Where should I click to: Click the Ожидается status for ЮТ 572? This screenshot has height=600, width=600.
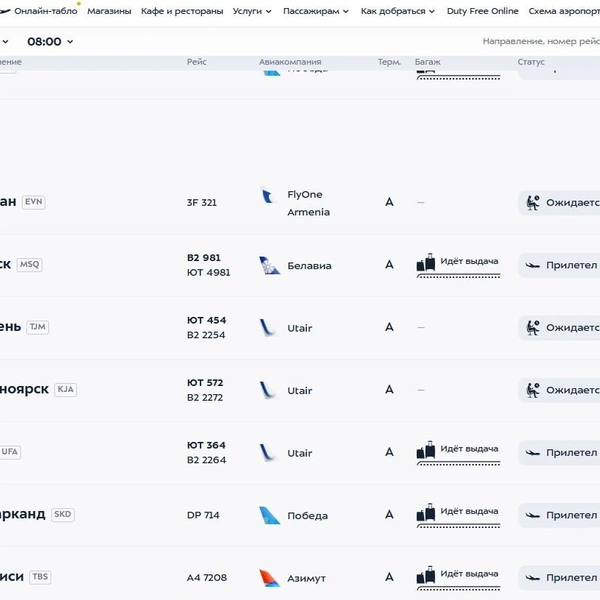coord(559,390)
